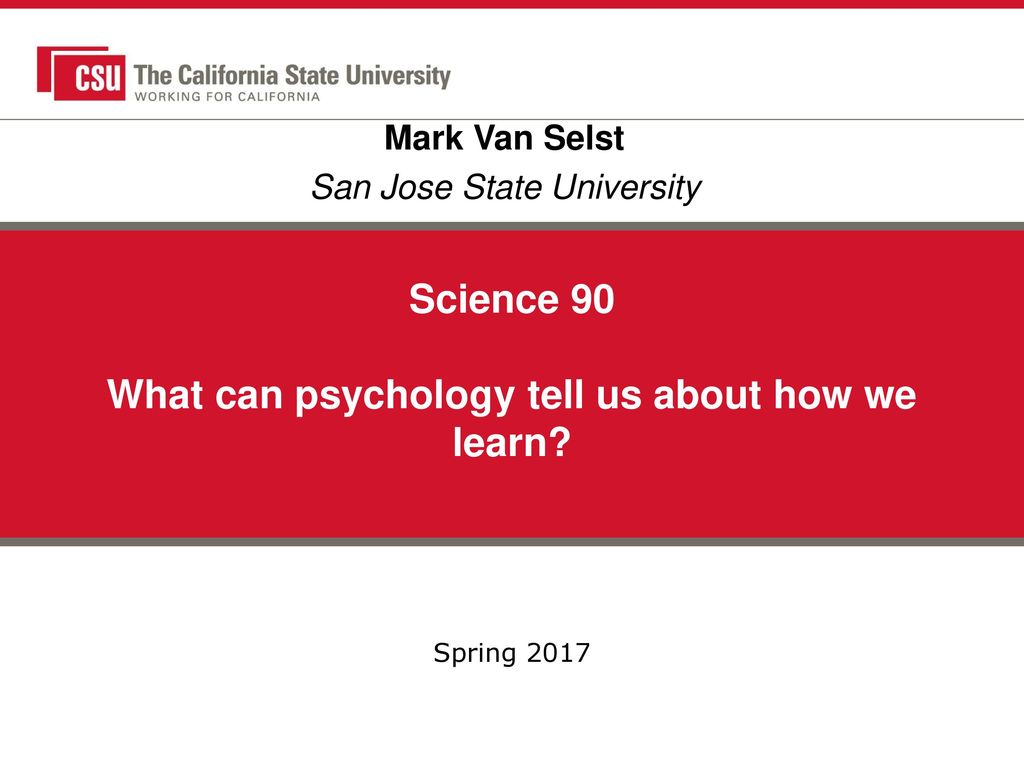Click the italic 'San Jose State University' text
This screenshot has height=768, width=1024.
pos(505,187)
